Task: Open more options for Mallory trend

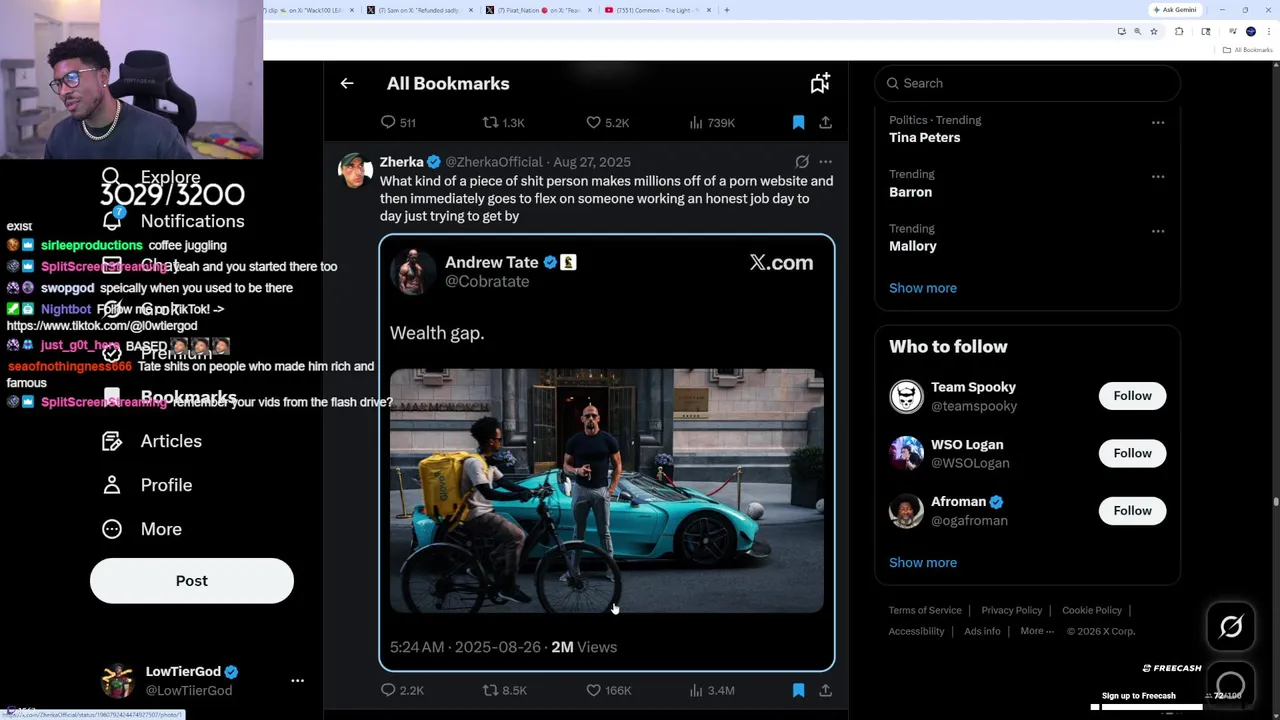Action: [1158, 231]
